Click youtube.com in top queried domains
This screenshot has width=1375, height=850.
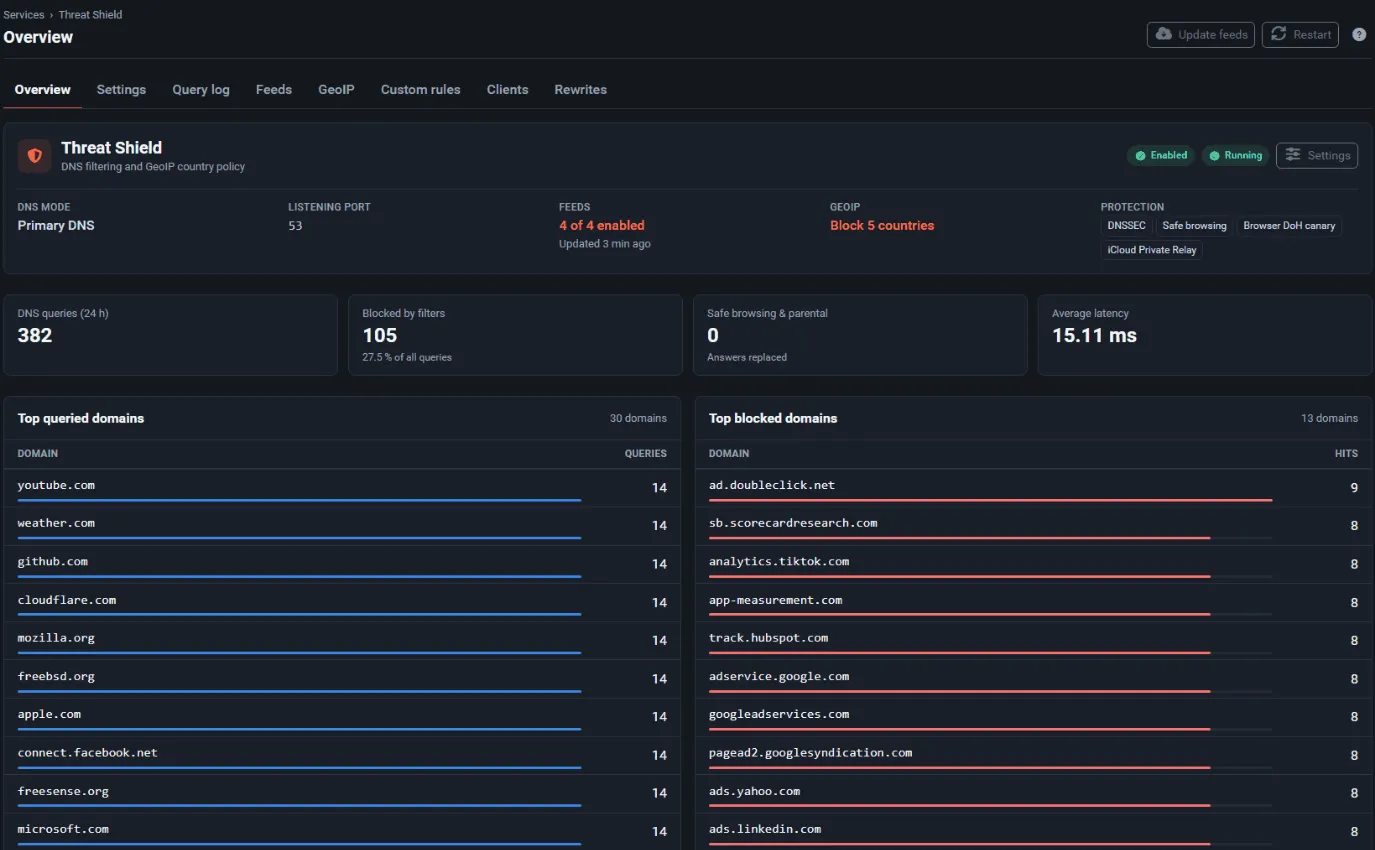click(56, 485)
